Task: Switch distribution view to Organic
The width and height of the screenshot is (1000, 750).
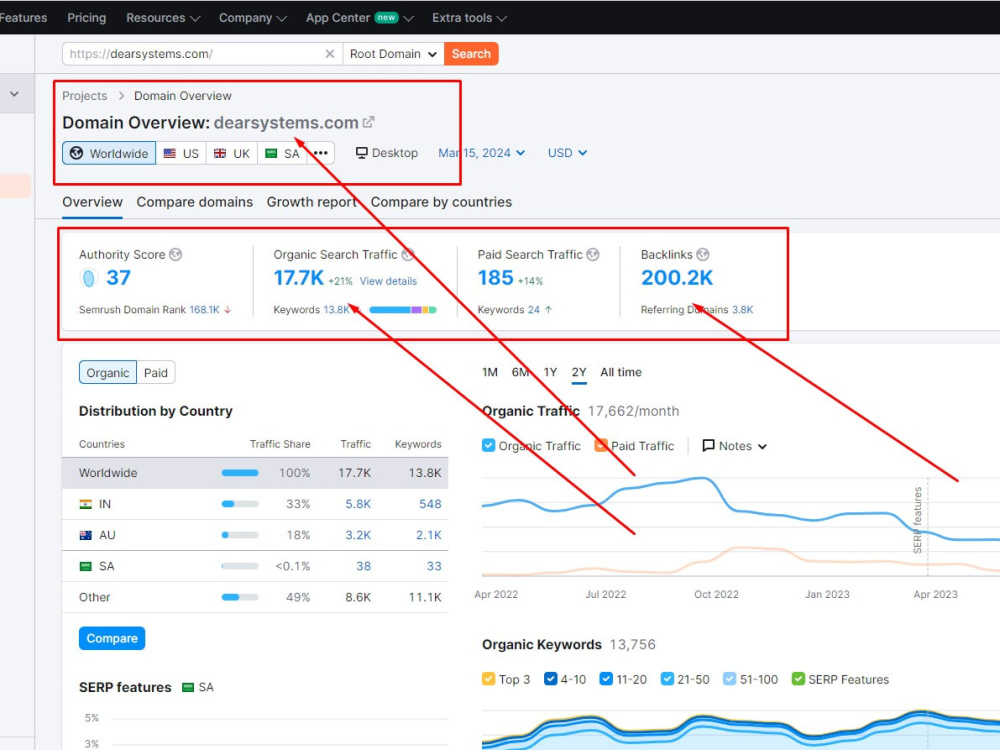Action: coord(108,372)
